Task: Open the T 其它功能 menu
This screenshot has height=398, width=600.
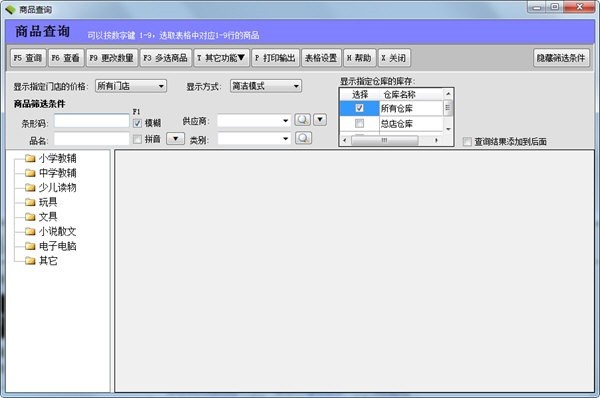Action: pos(221,58)
